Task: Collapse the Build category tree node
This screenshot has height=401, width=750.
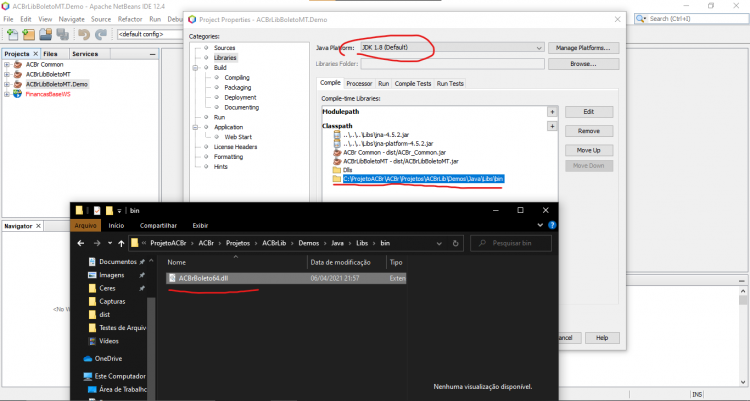Action: [x=195, y=68]
